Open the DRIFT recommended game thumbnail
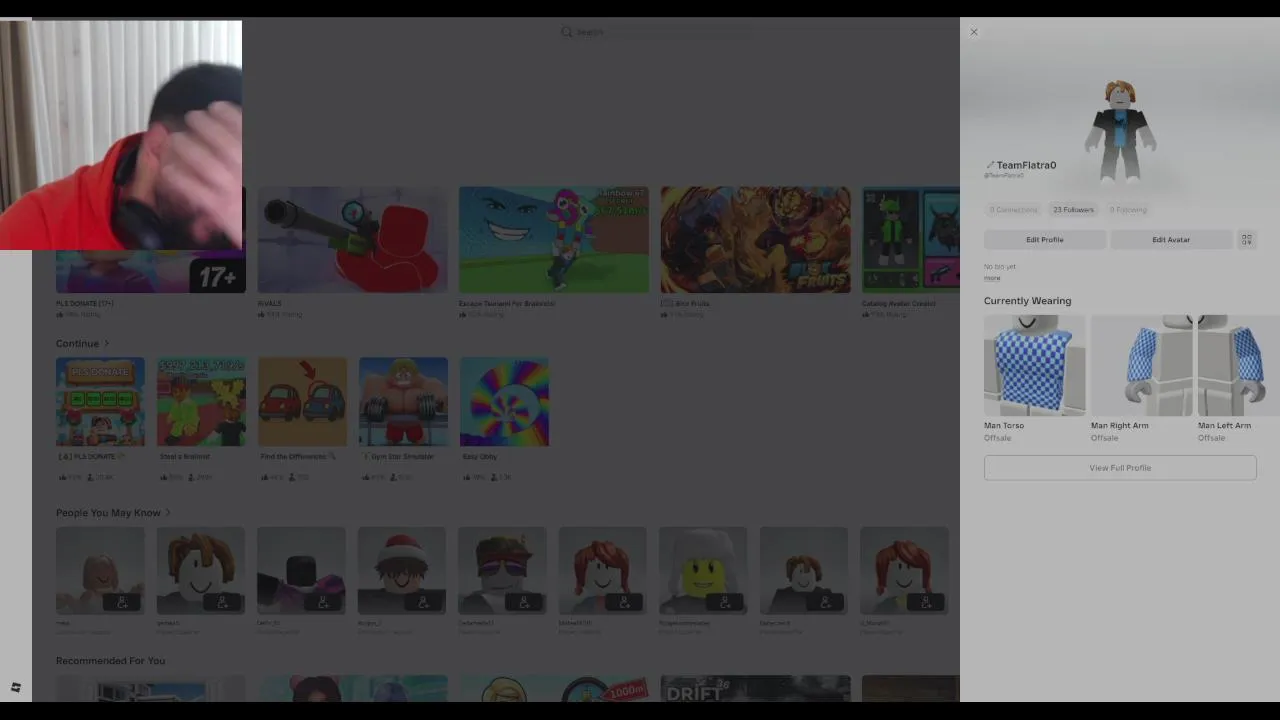 755,689
